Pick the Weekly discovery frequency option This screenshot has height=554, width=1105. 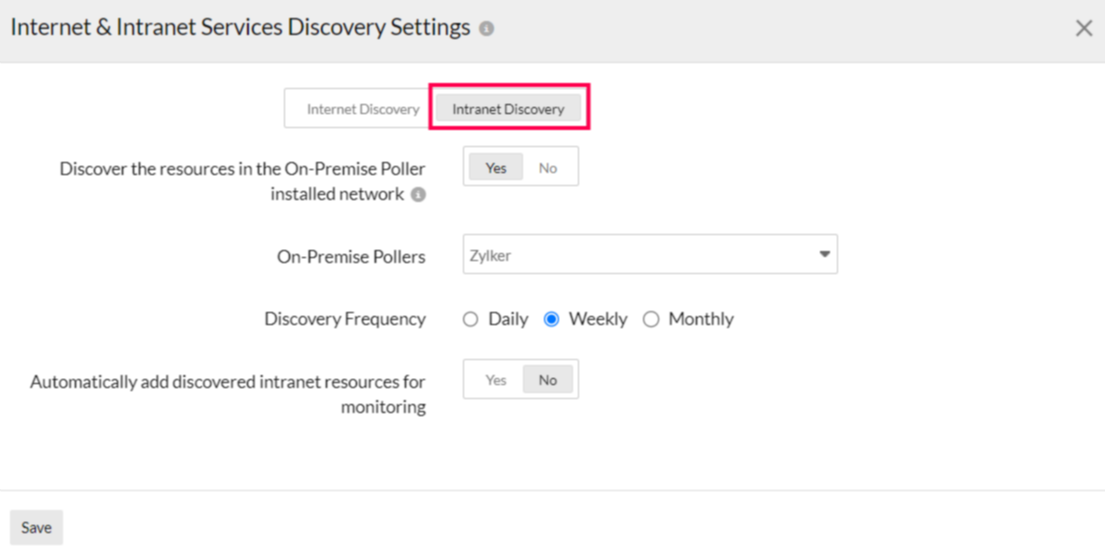click(x=551, y=320)
